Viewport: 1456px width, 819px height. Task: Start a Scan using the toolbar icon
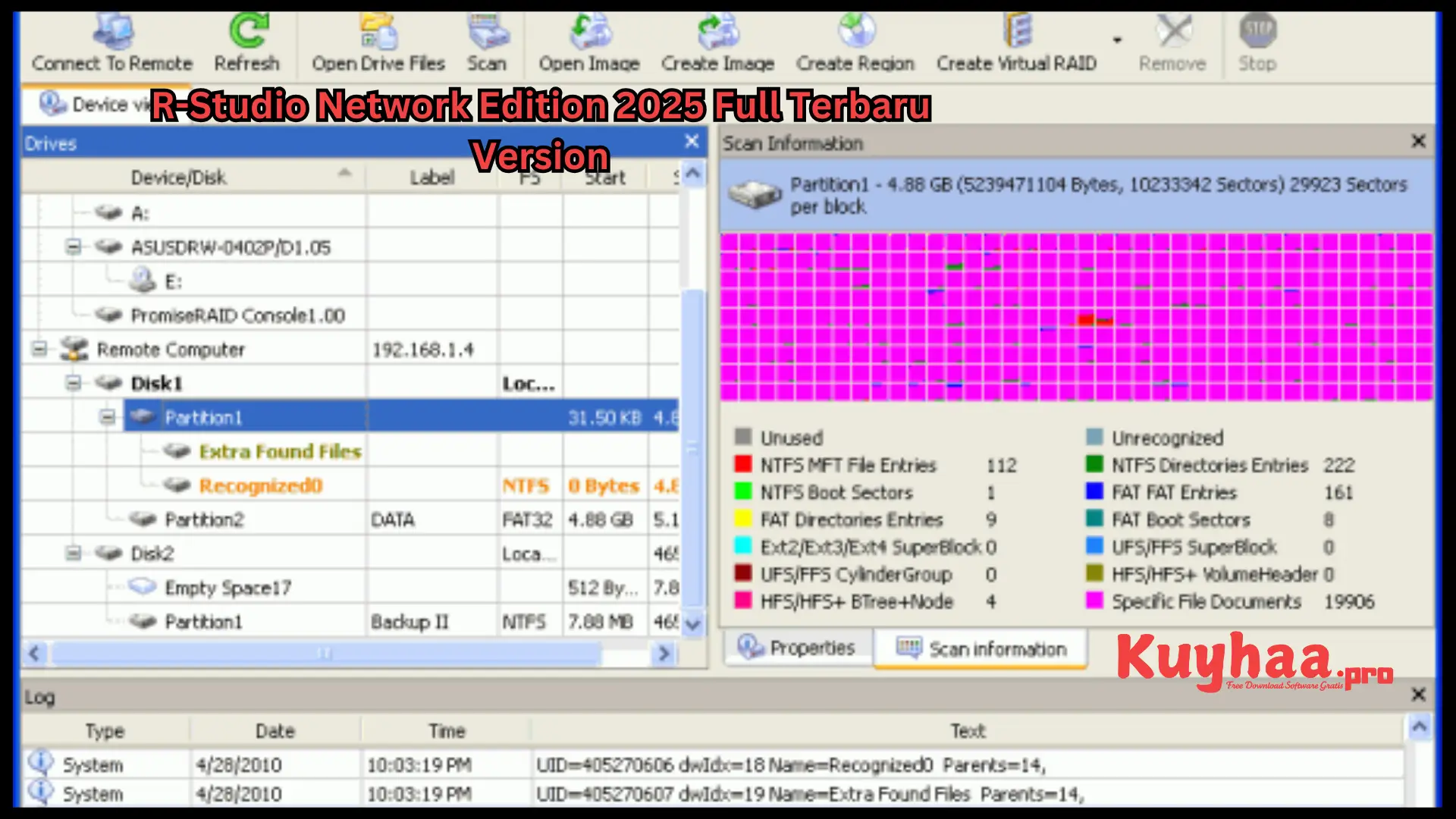click(x=486, y=30)
